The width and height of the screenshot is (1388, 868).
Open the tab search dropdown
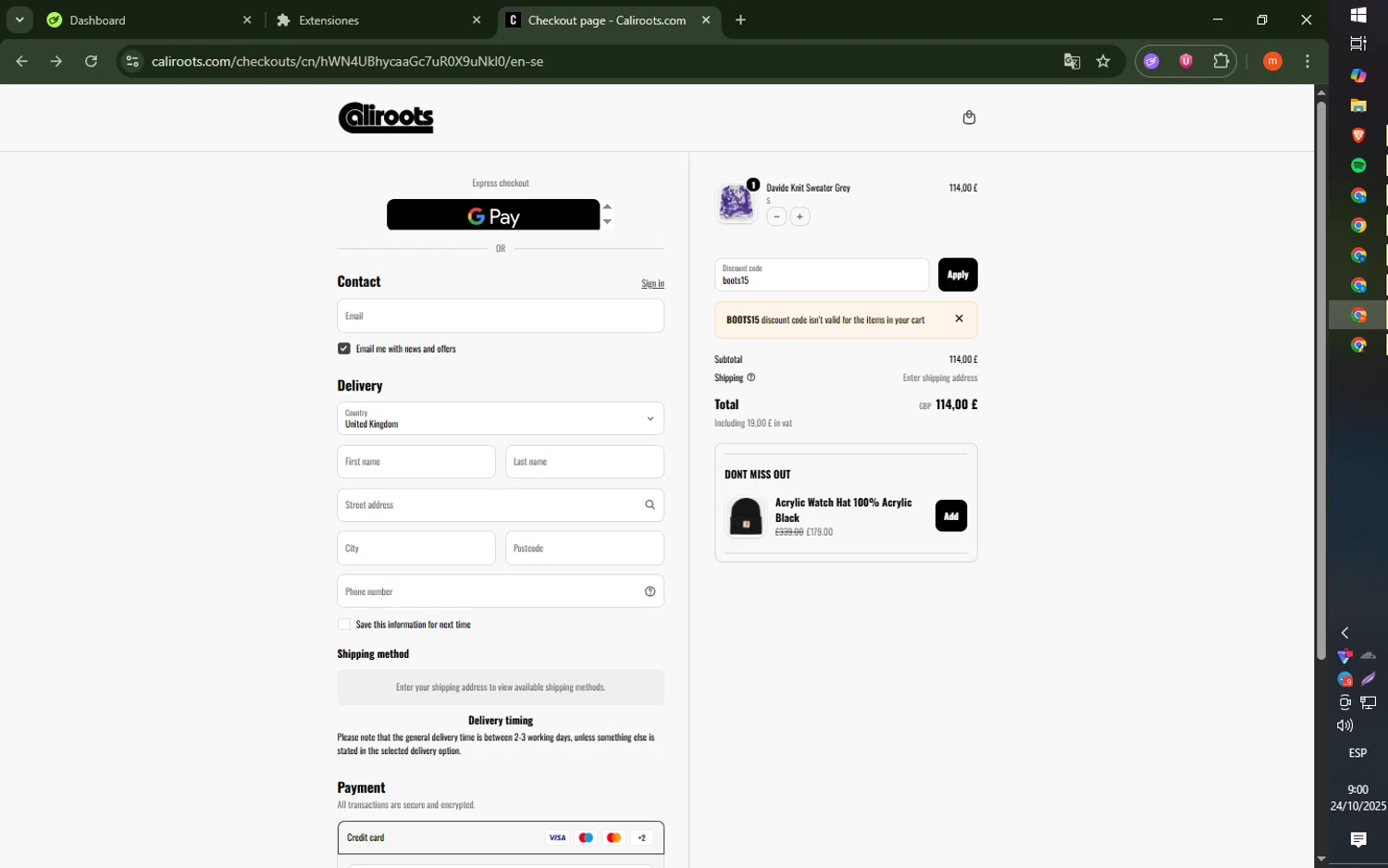coord(19,20)
